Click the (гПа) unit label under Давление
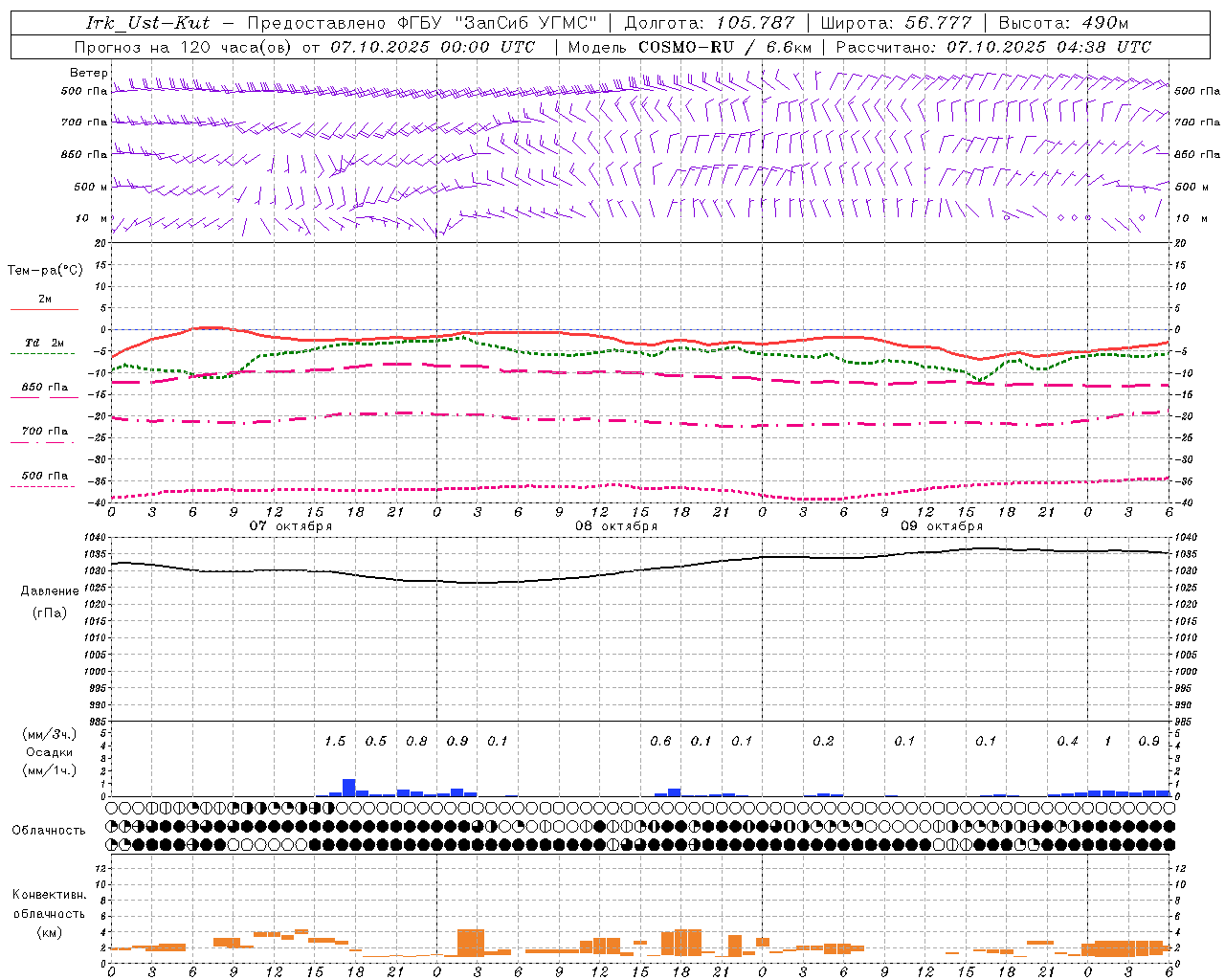This screenshot has width=1225, height=980. (x=50, y=612)
